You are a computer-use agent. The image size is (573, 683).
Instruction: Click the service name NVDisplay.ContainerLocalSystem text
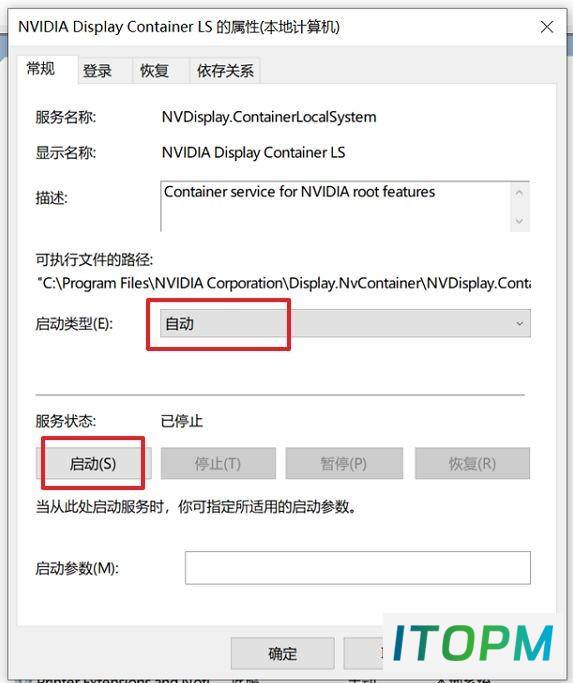click(x=269, y=117)
